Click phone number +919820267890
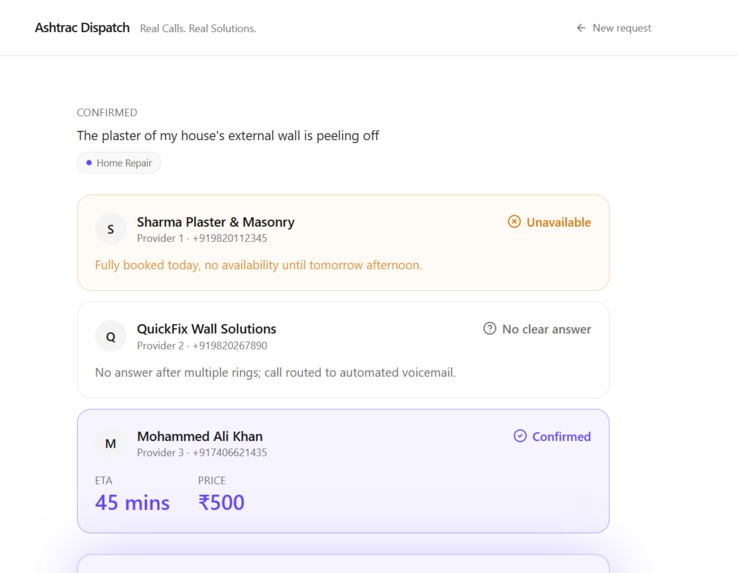This screenshot has height=573, width=738. click(x=230, y=346)
